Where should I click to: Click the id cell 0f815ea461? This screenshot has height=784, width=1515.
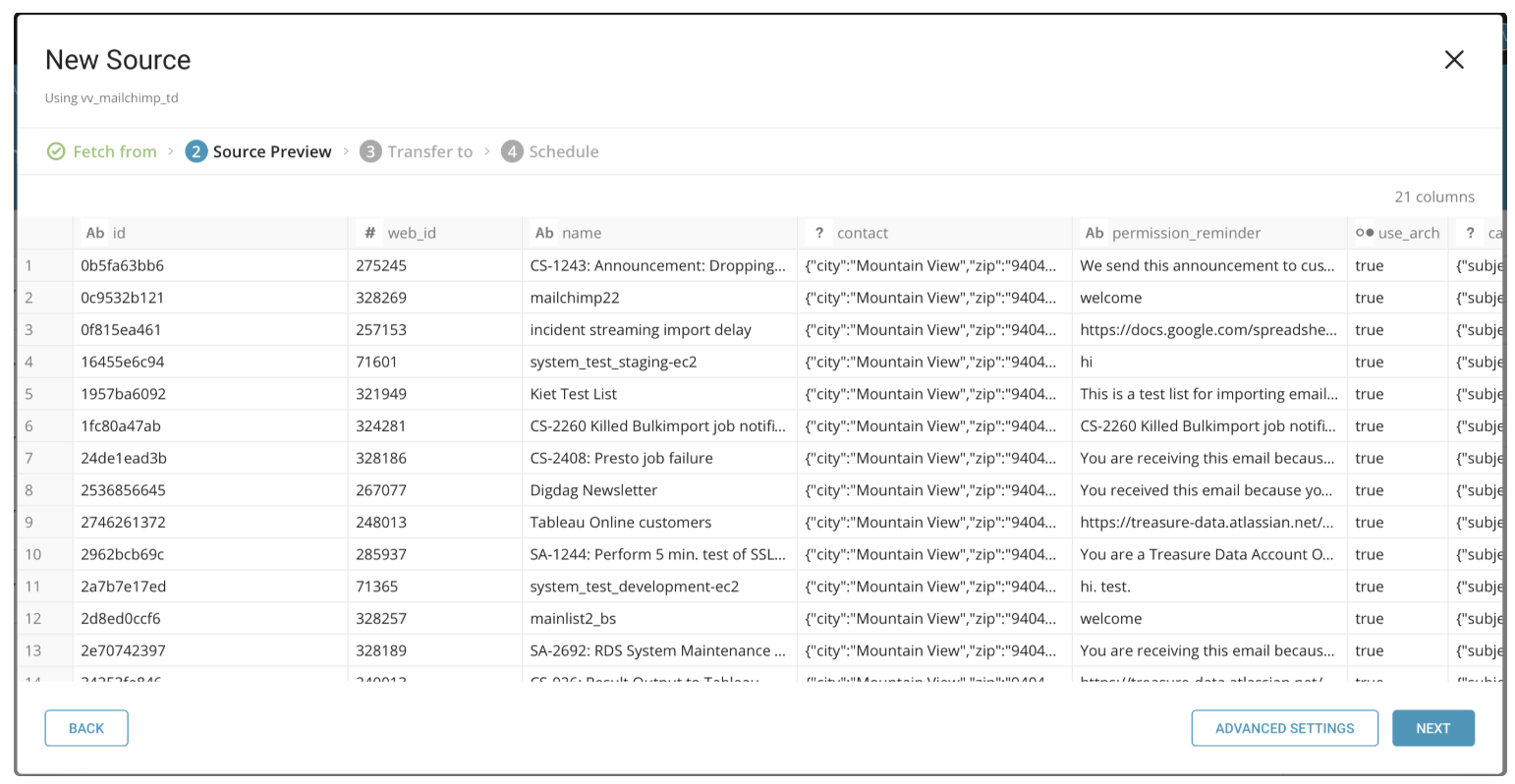[121, 330]
